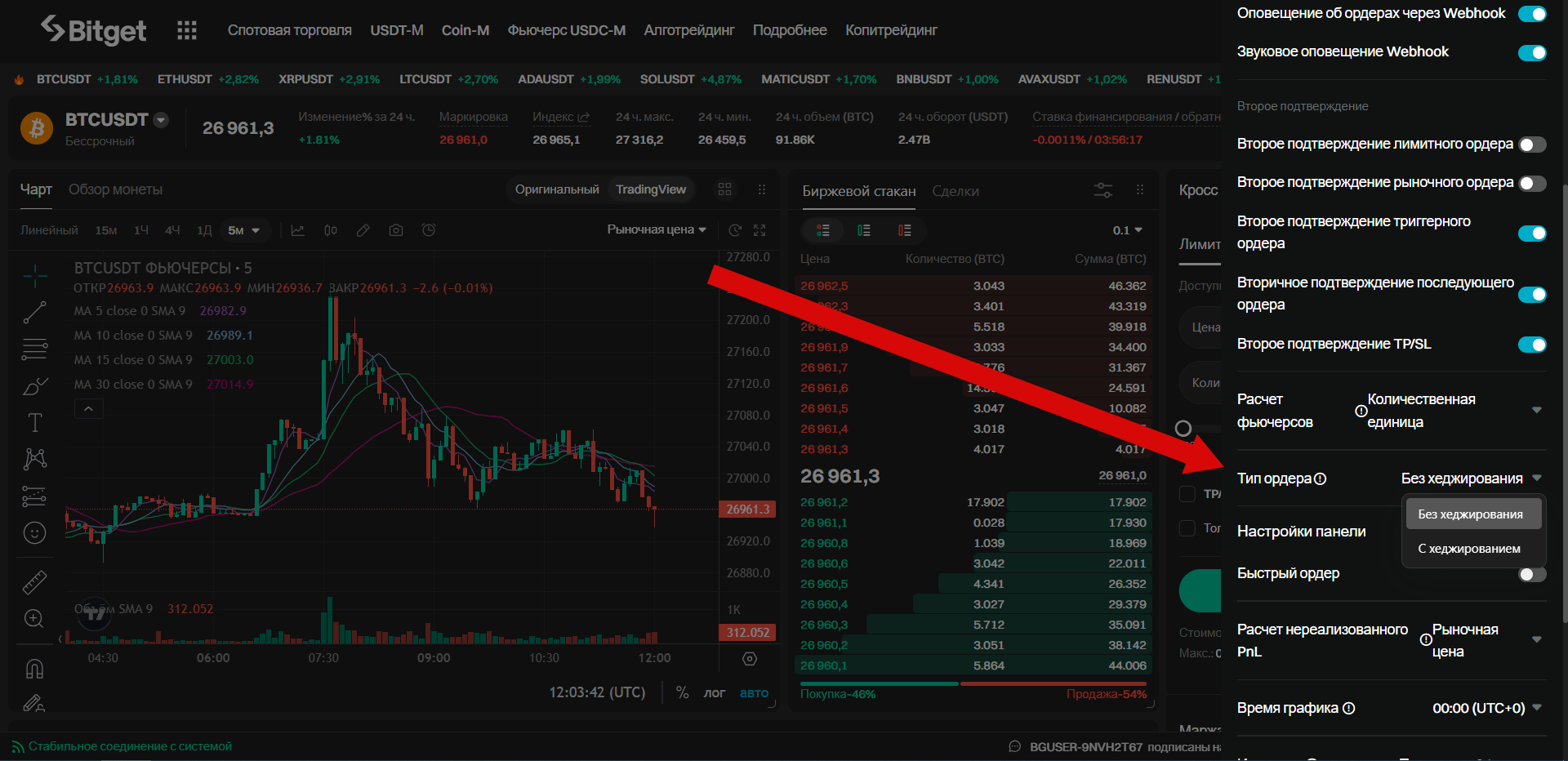Select the Fibonacci retracement lines tool
This screenshot has height=761, width=1568.
click(x=34, y=349)
